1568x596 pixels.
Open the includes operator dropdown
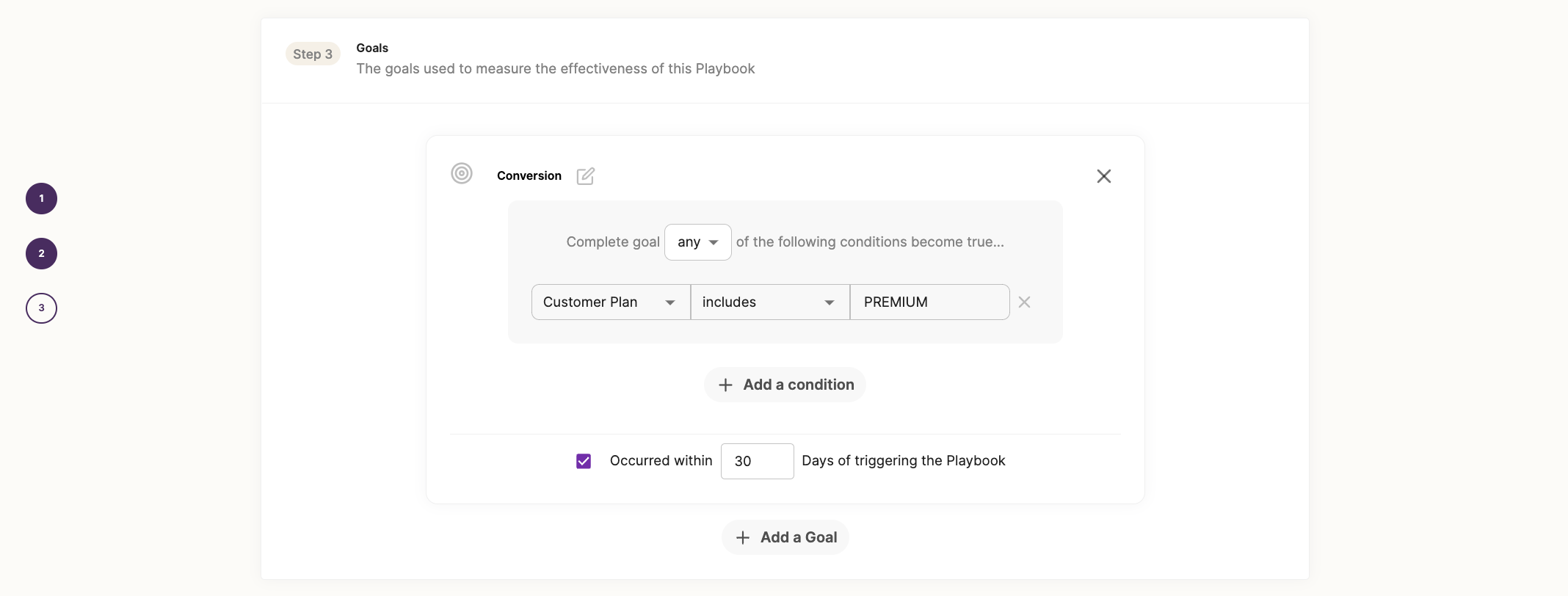pos(769,302)
